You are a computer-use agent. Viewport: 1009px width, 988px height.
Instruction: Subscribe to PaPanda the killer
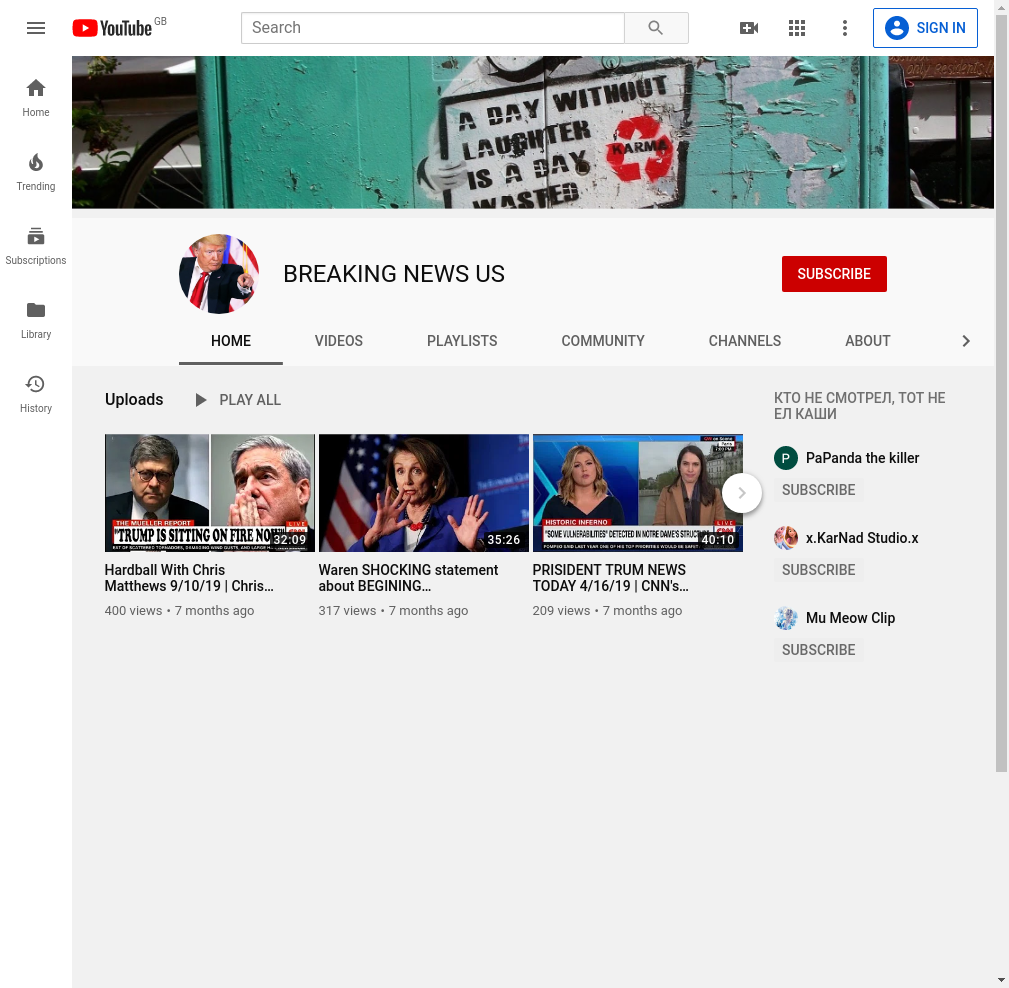(x=818, y=490)
